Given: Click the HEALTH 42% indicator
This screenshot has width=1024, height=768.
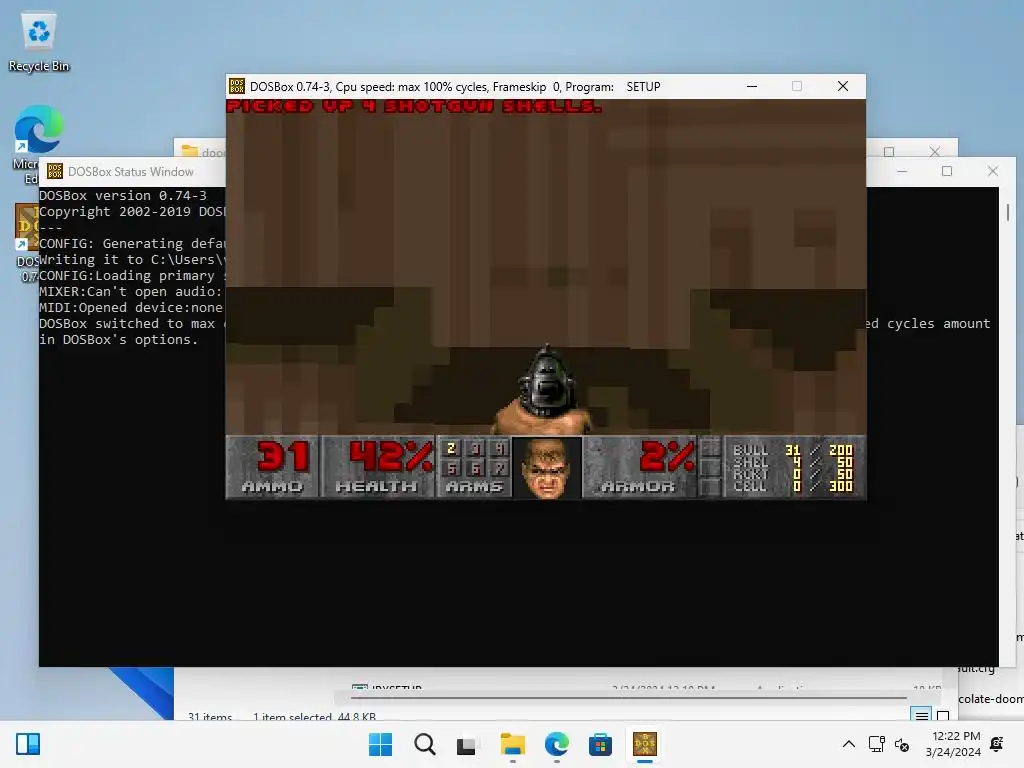Looking at the screenshot, I should (x=378, y=468).
